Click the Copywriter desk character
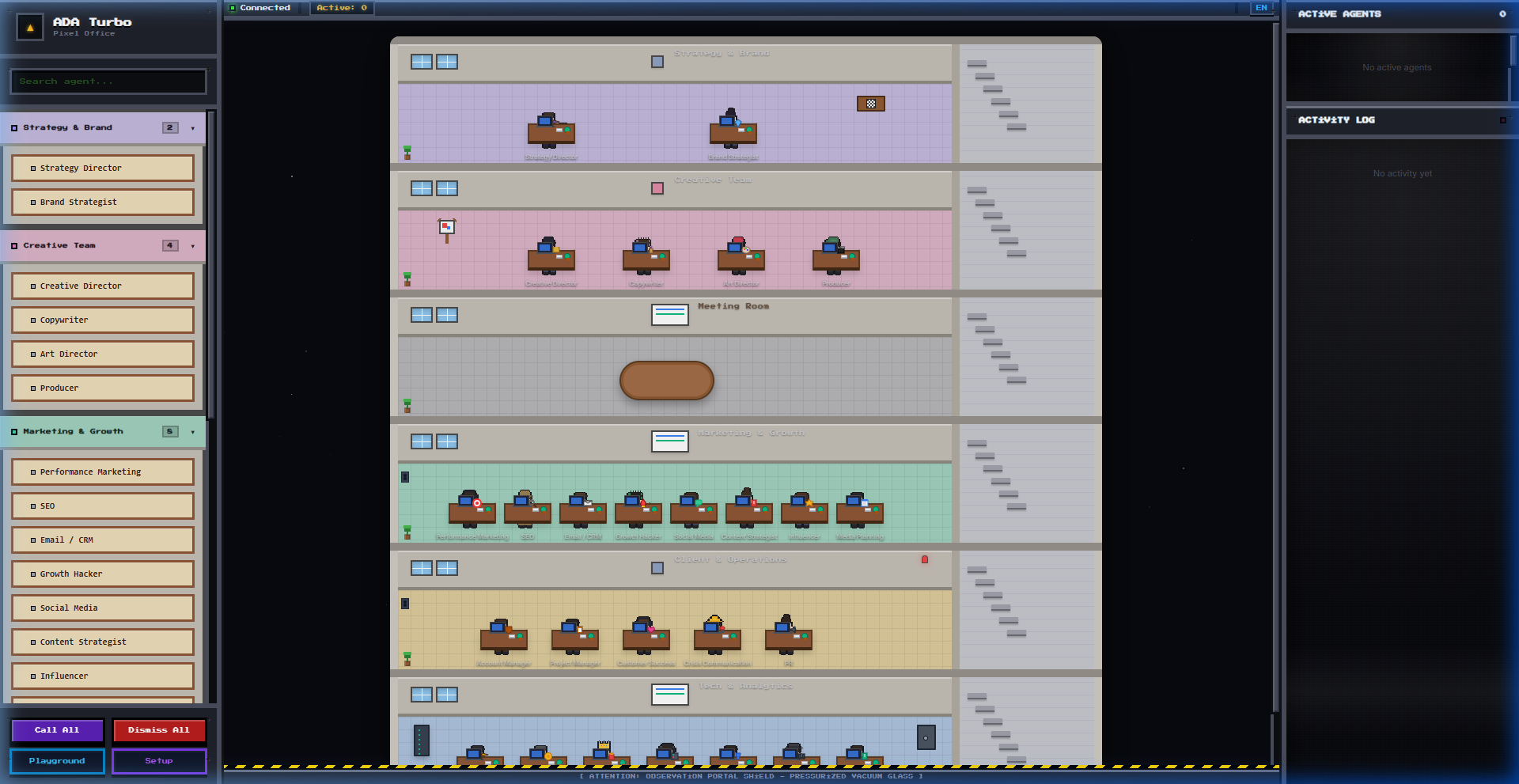This screenshot has width=1519, height=784. pos(646,256)
